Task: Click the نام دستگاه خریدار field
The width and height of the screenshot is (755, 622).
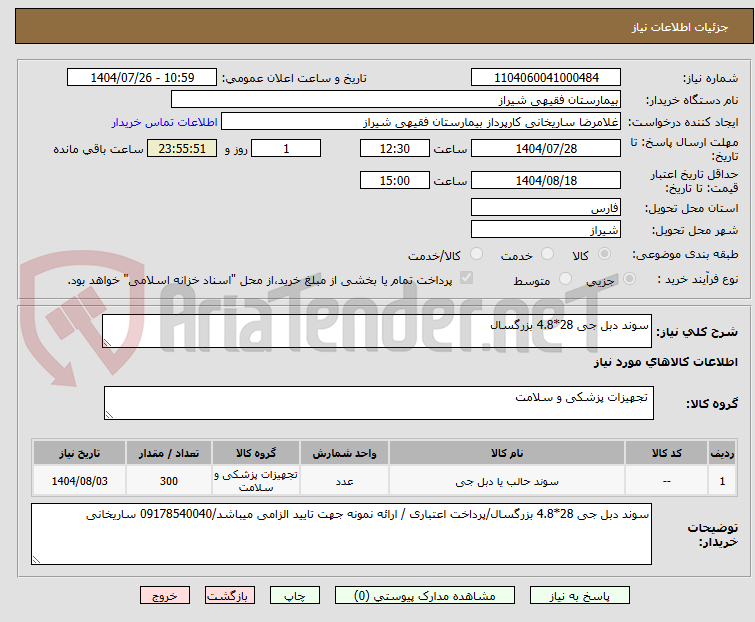Action: point(396,100)
